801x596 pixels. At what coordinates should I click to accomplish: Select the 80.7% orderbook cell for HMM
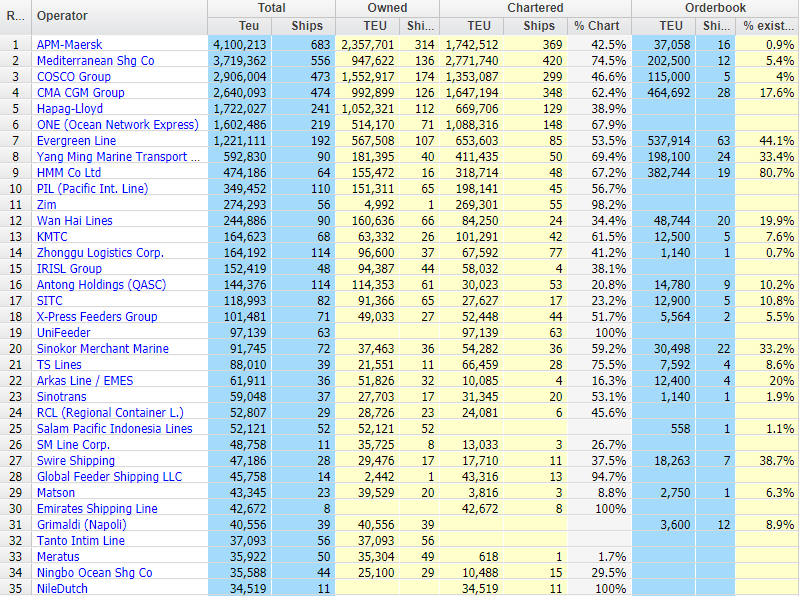(768, 173)
